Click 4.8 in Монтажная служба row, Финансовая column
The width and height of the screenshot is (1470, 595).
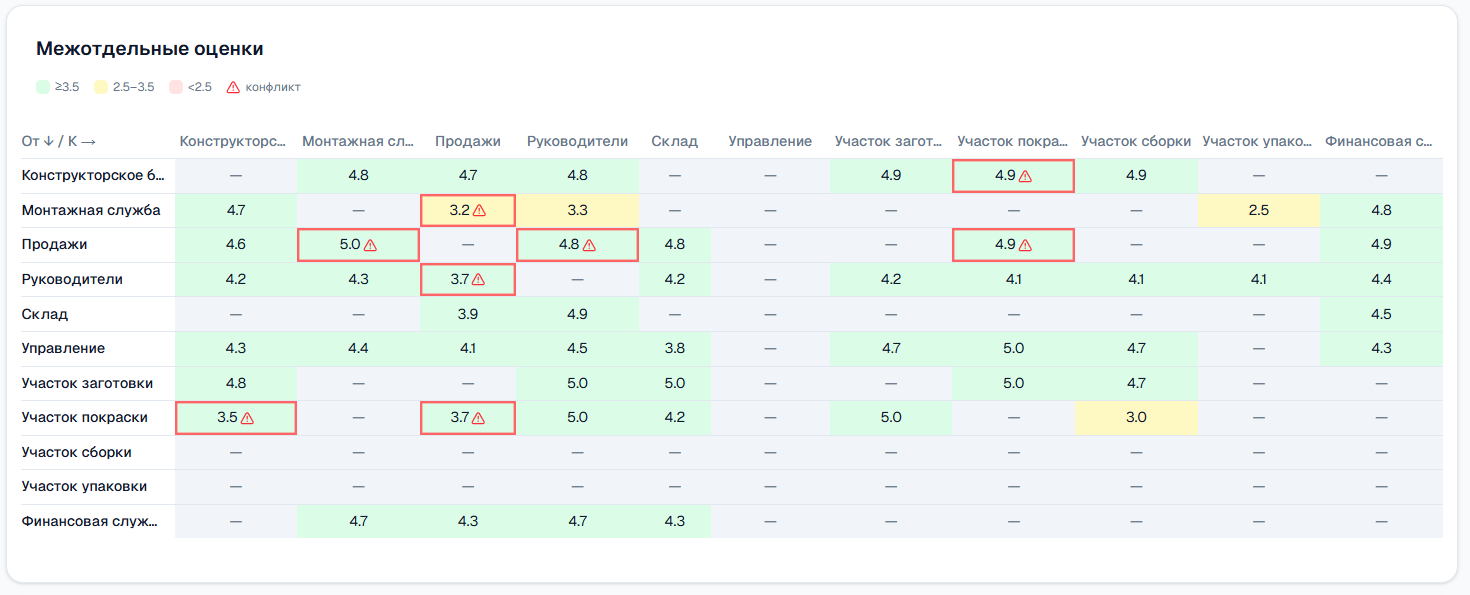(1381, 211)
